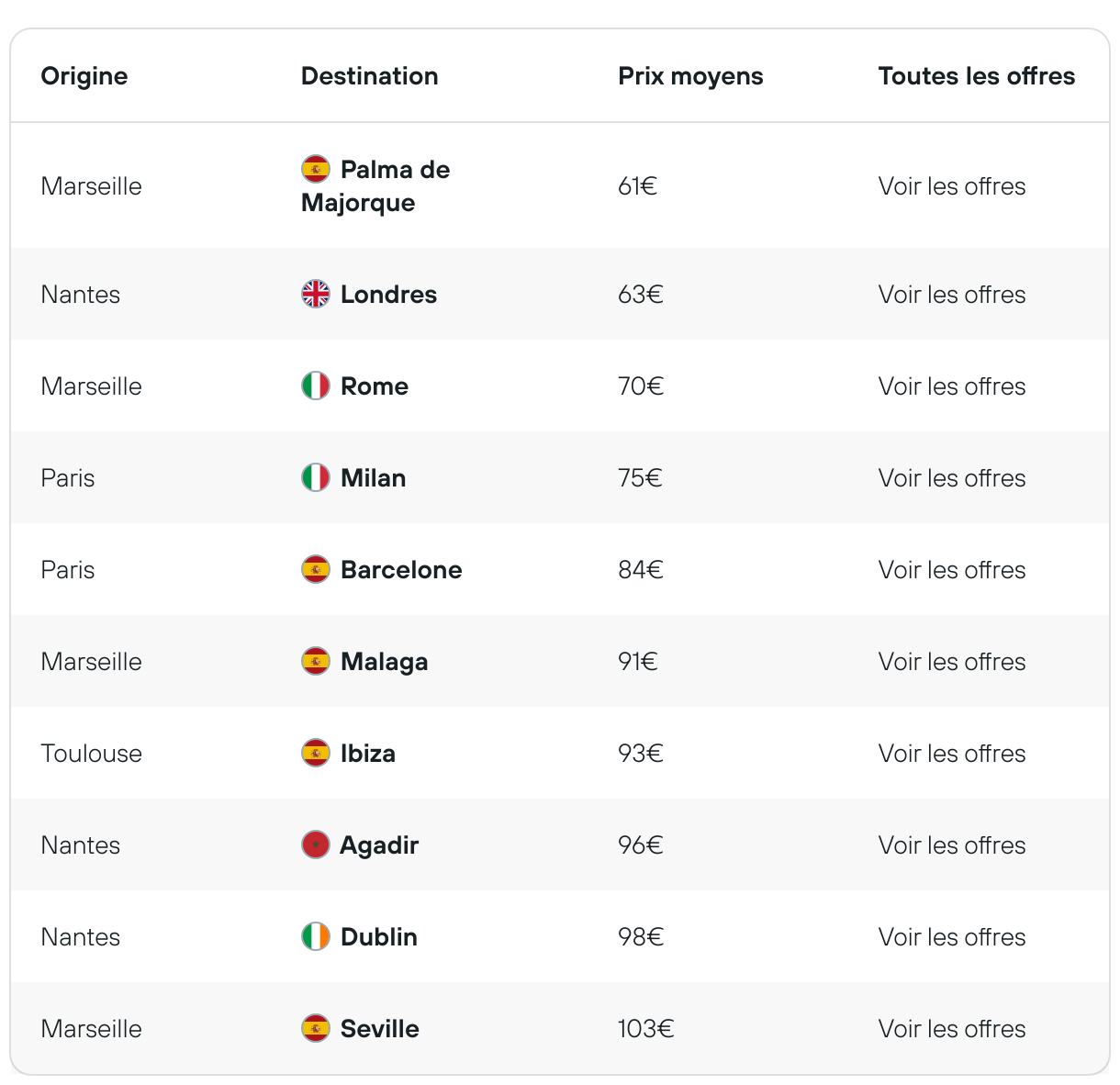
Task: Click the Morocco flag beside Agadir
Action: [315, 845]
